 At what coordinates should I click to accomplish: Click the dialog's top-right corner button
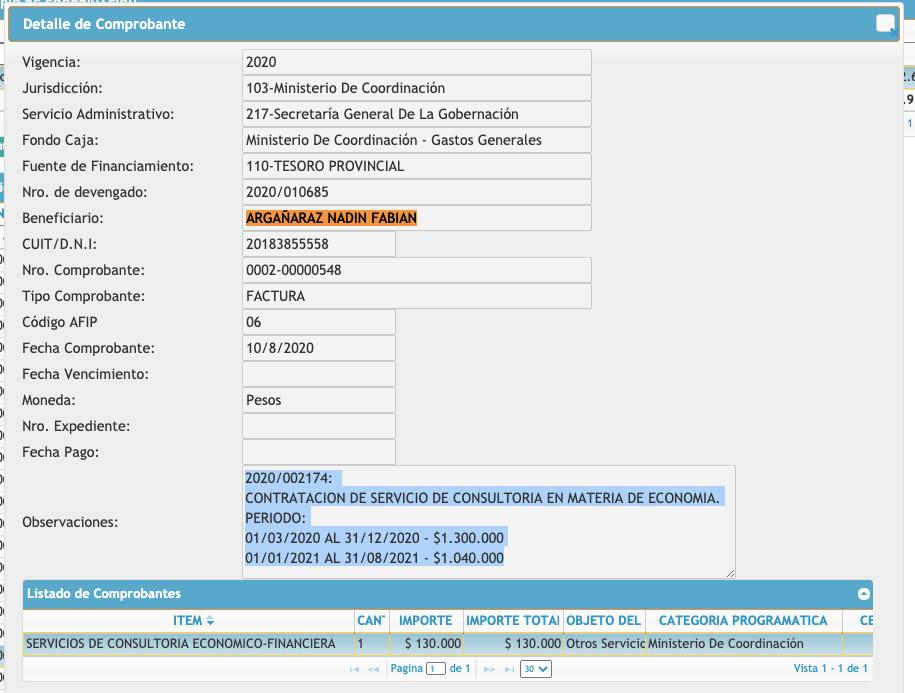(885, 24)
